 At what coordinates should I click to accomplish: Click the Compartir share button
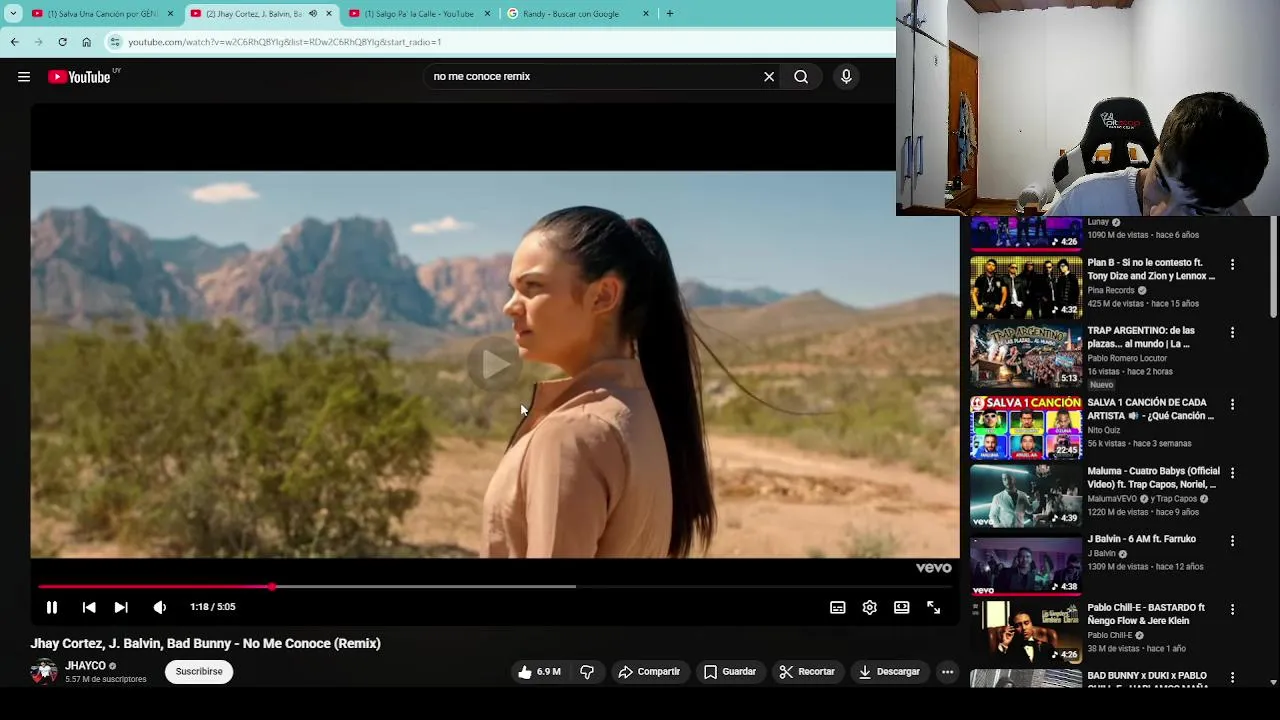[x=649, y=672]
